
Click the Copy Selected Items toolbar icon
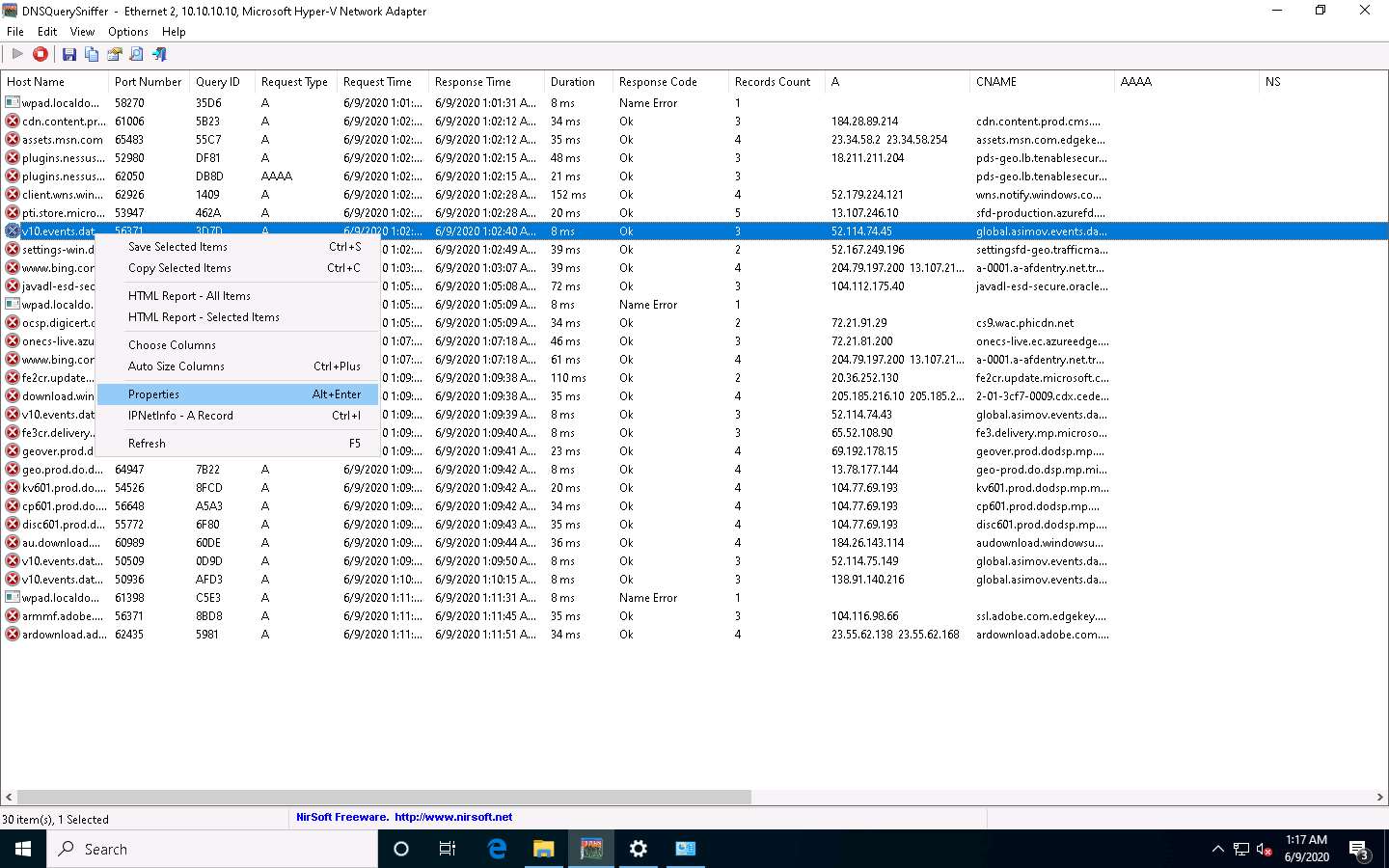point(92,54)
